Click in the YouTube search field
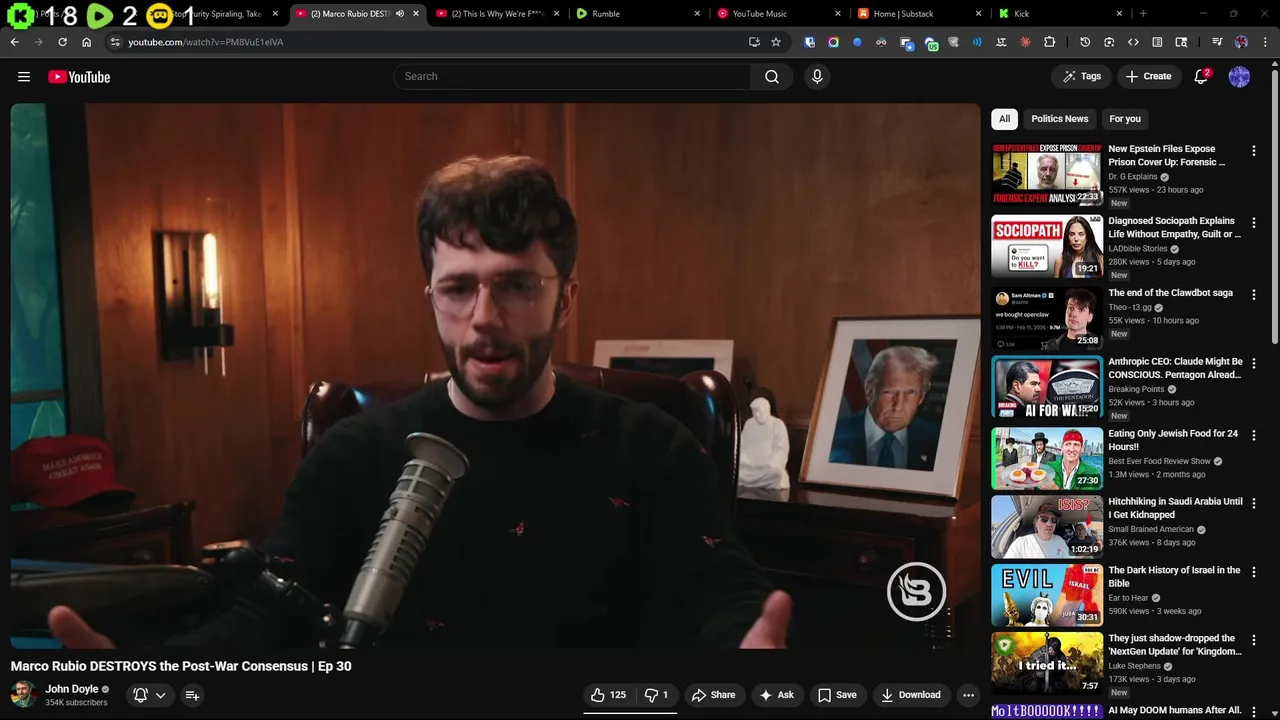 [572, 77]
